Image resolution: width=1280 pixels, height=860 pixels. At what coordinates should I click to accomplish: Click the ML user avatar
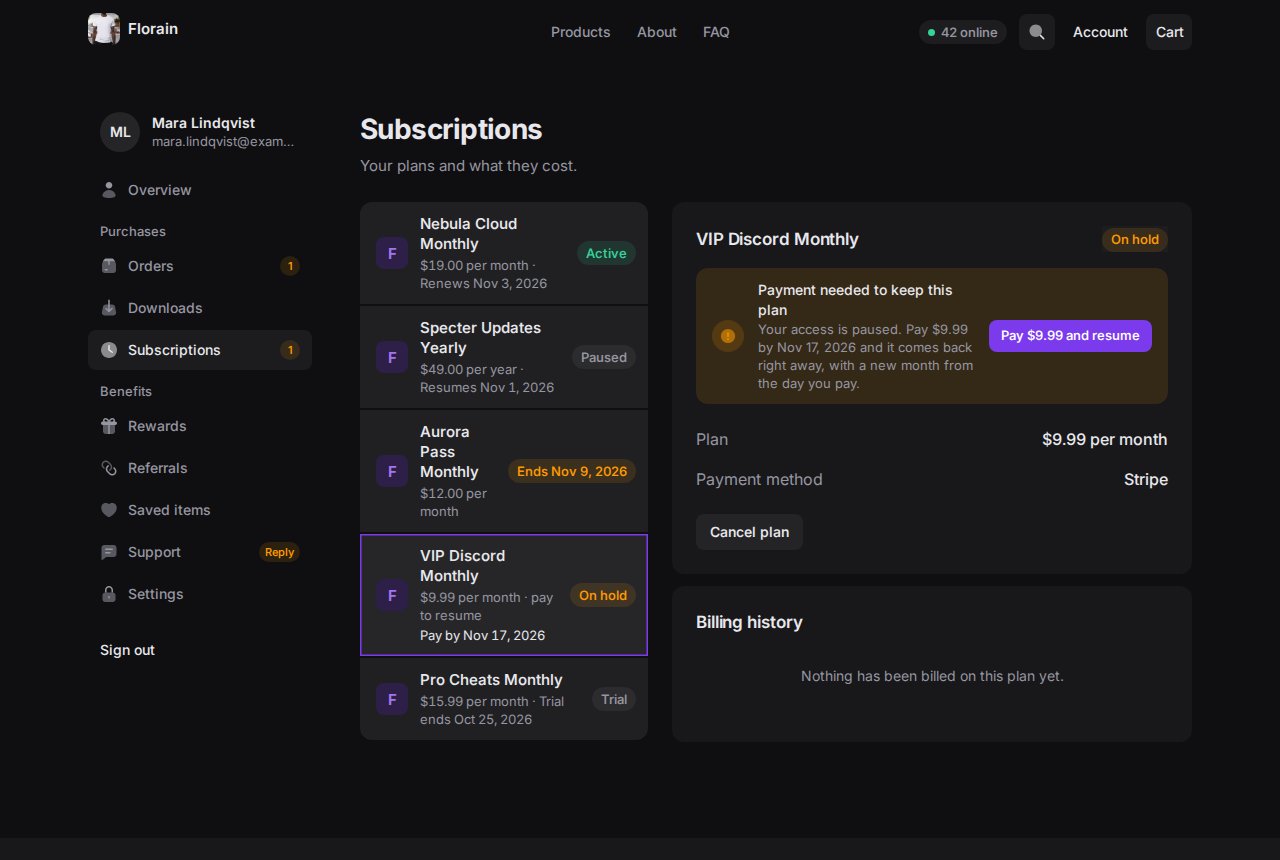click(x=120, y=132)
